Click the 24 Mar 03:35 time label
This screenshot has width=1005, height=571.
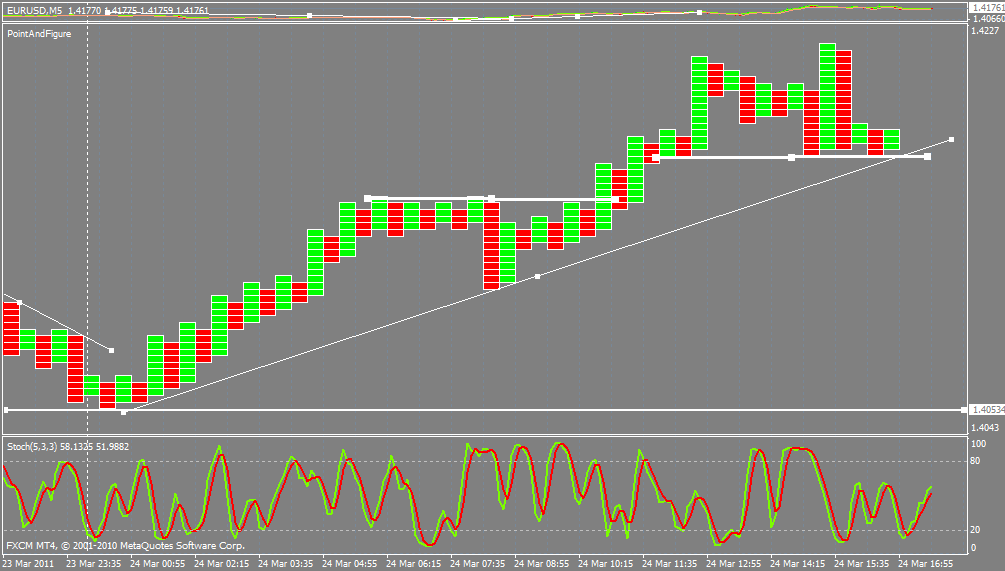286,564
